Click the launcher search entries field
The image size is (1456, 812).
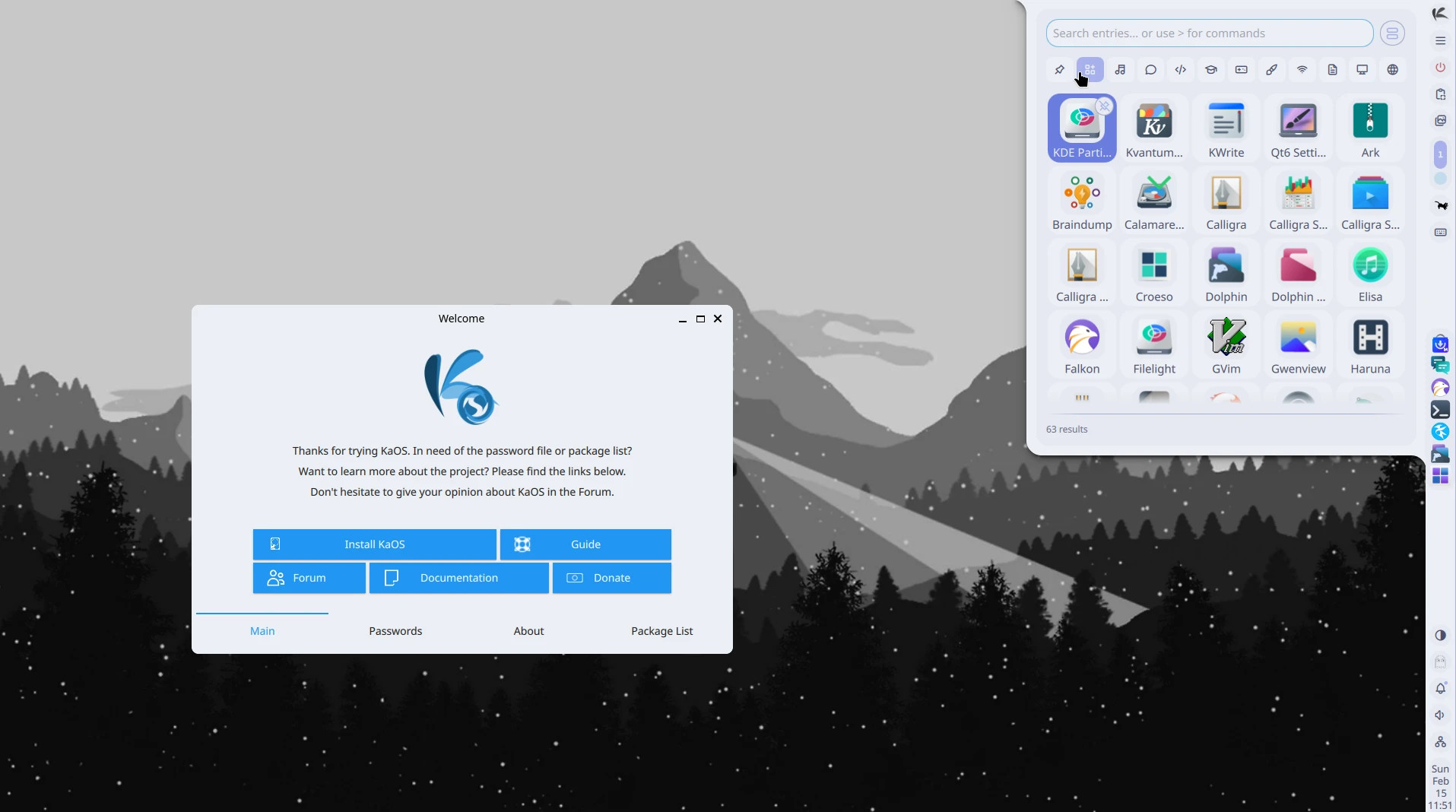[x=1209, y=33]
